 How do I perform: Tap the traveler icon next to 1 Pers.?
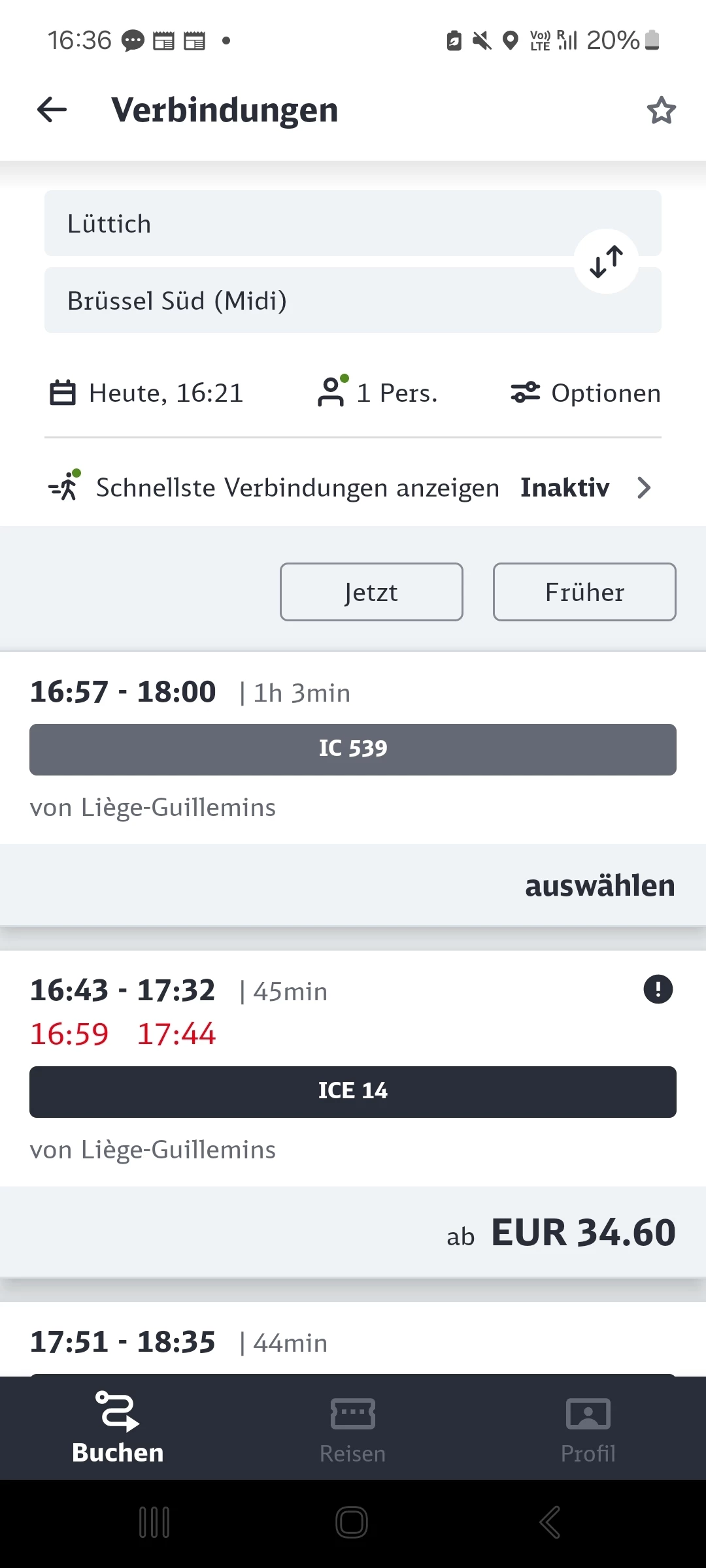(x=332, y=392)
